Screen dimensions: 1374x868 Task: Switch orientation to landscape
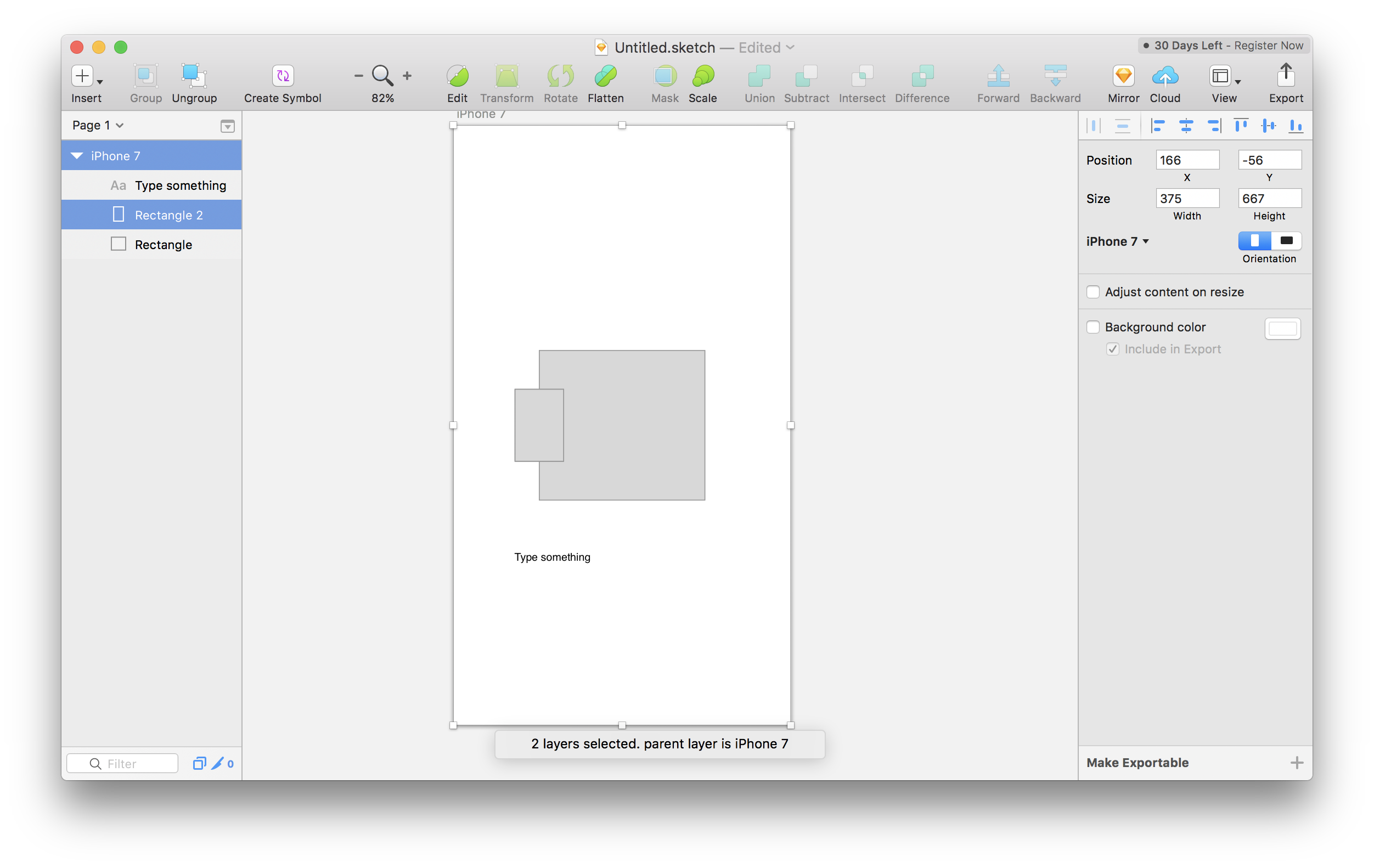point(1286,241)
